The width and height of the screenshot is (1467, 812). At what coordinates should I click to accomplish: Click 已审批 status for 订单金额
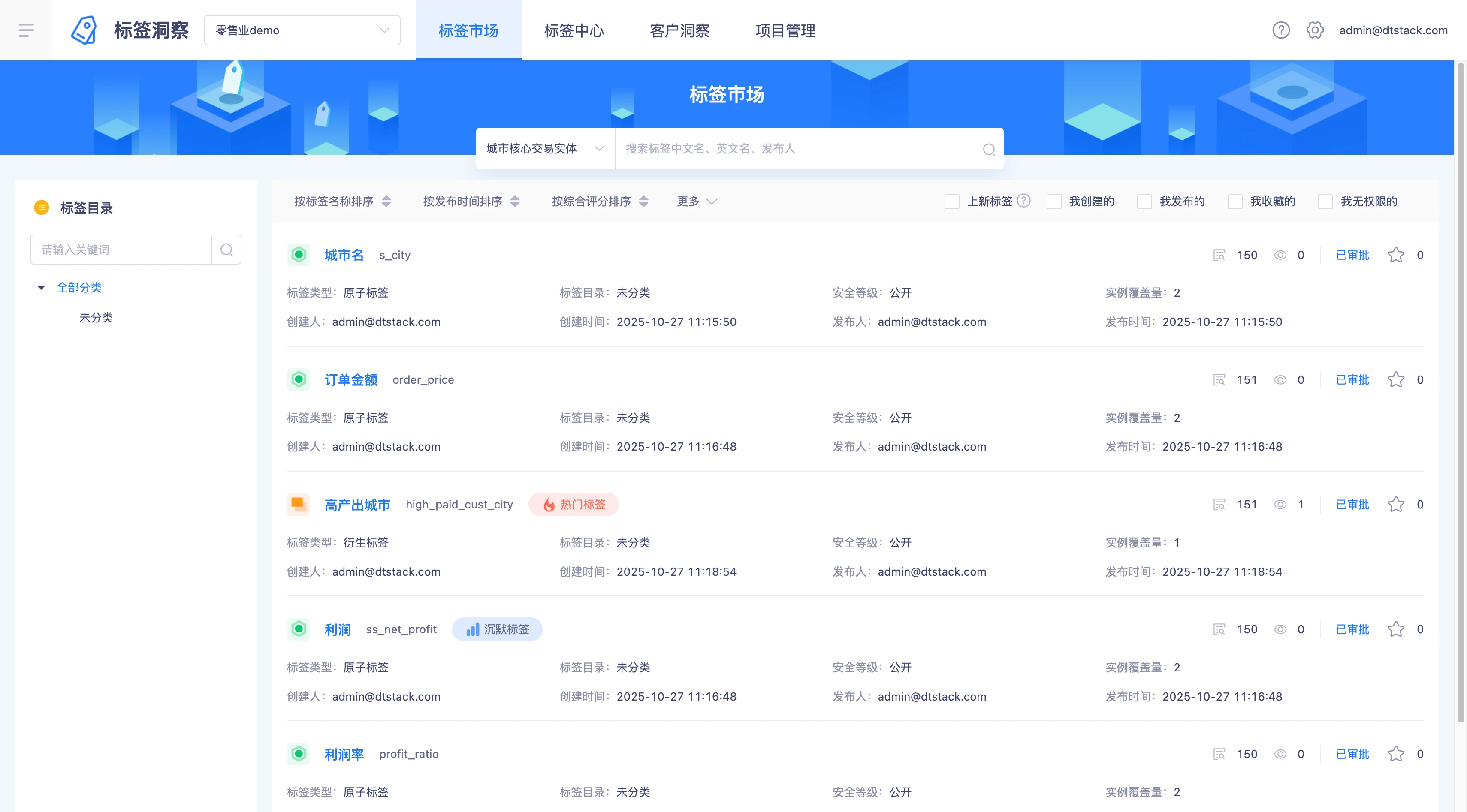(x=1352, y=379)
